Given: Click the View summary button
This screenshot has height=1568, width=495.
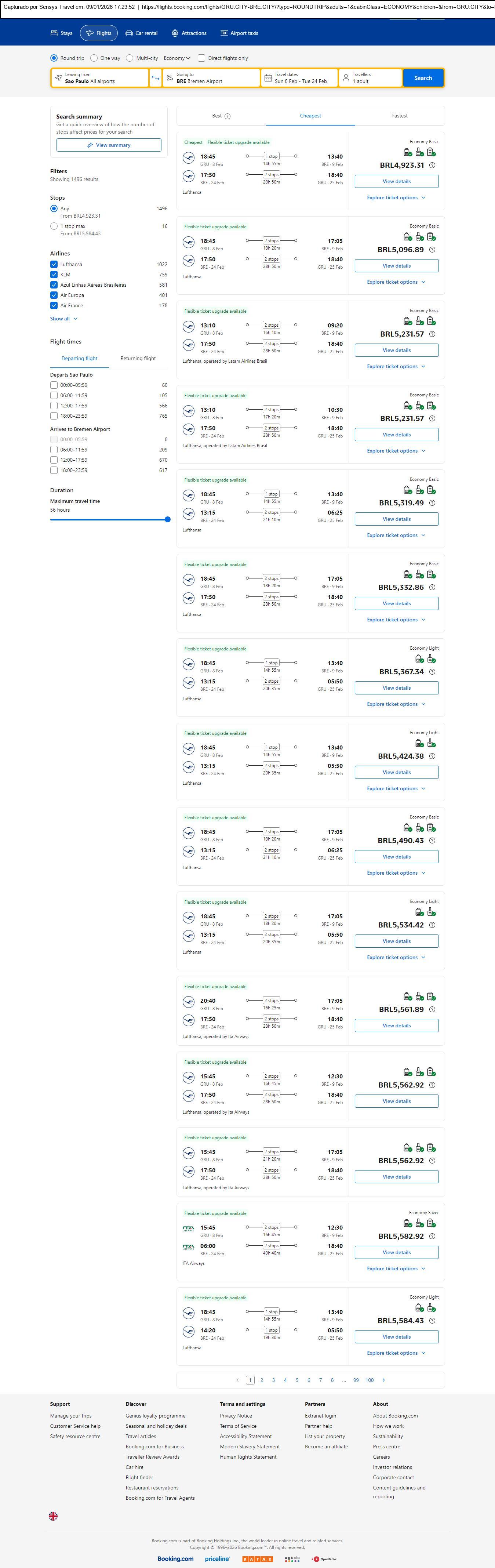Looking at the screenshot, I should 109,145.
